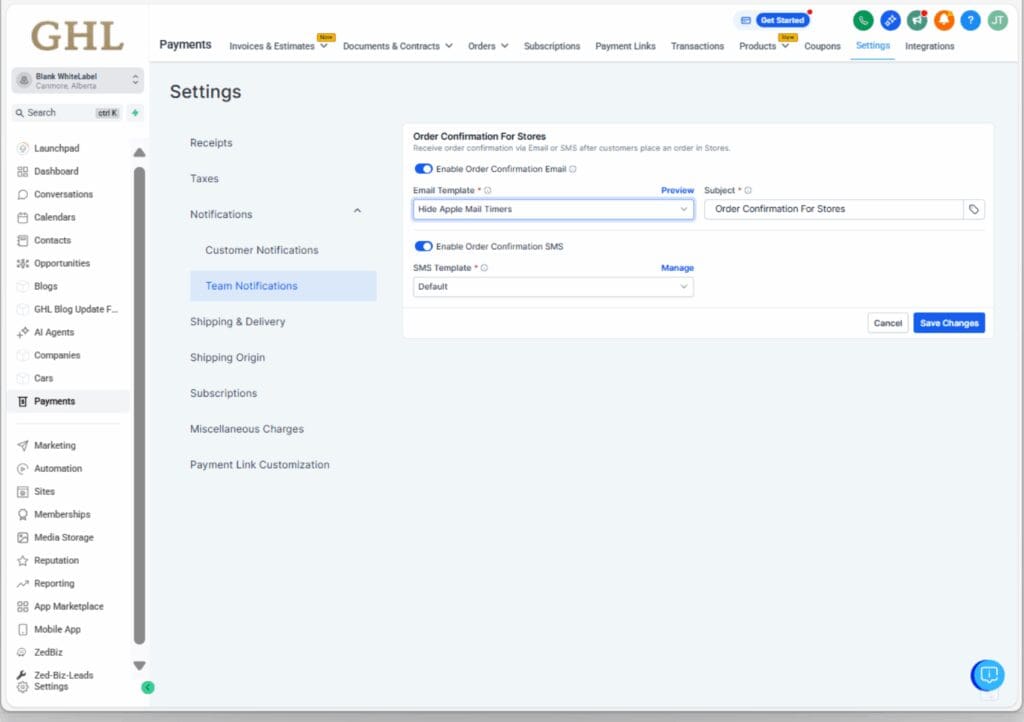
Task: Open Opportunities from the sidebar
Action: 63,263
